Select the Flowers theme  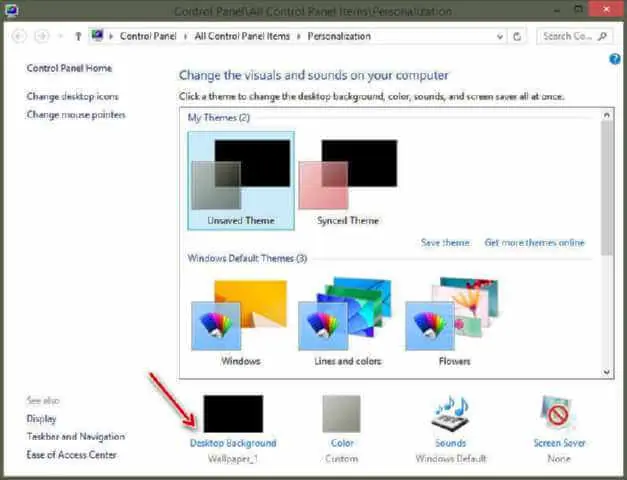(454, 322)
